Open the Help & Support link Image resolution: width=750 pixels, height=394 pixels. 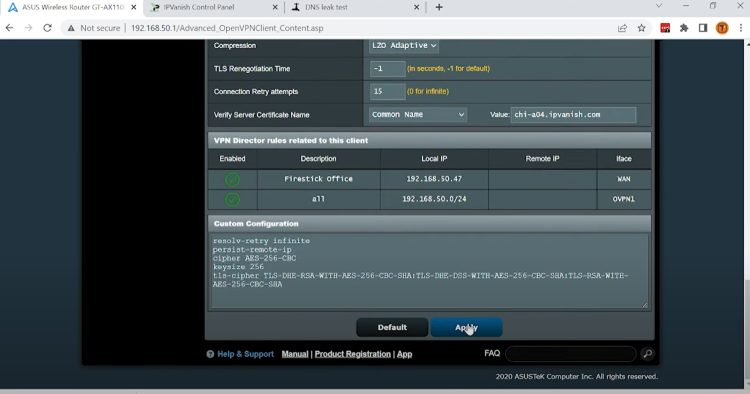tap(245, 354)
